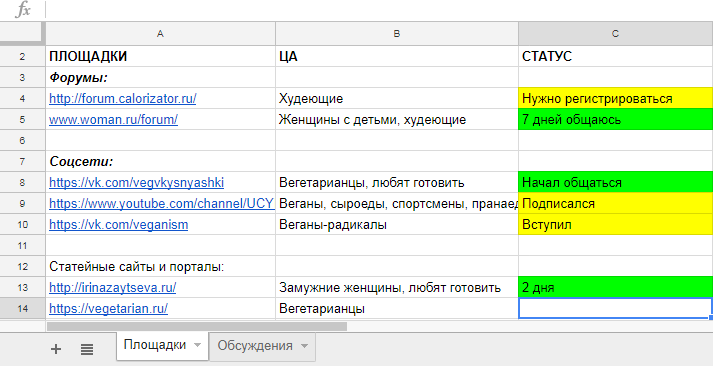The height and width of the screenshot is (366, 713).
Task: Select the Худеющие cell
Action: (x=397, y=99)
